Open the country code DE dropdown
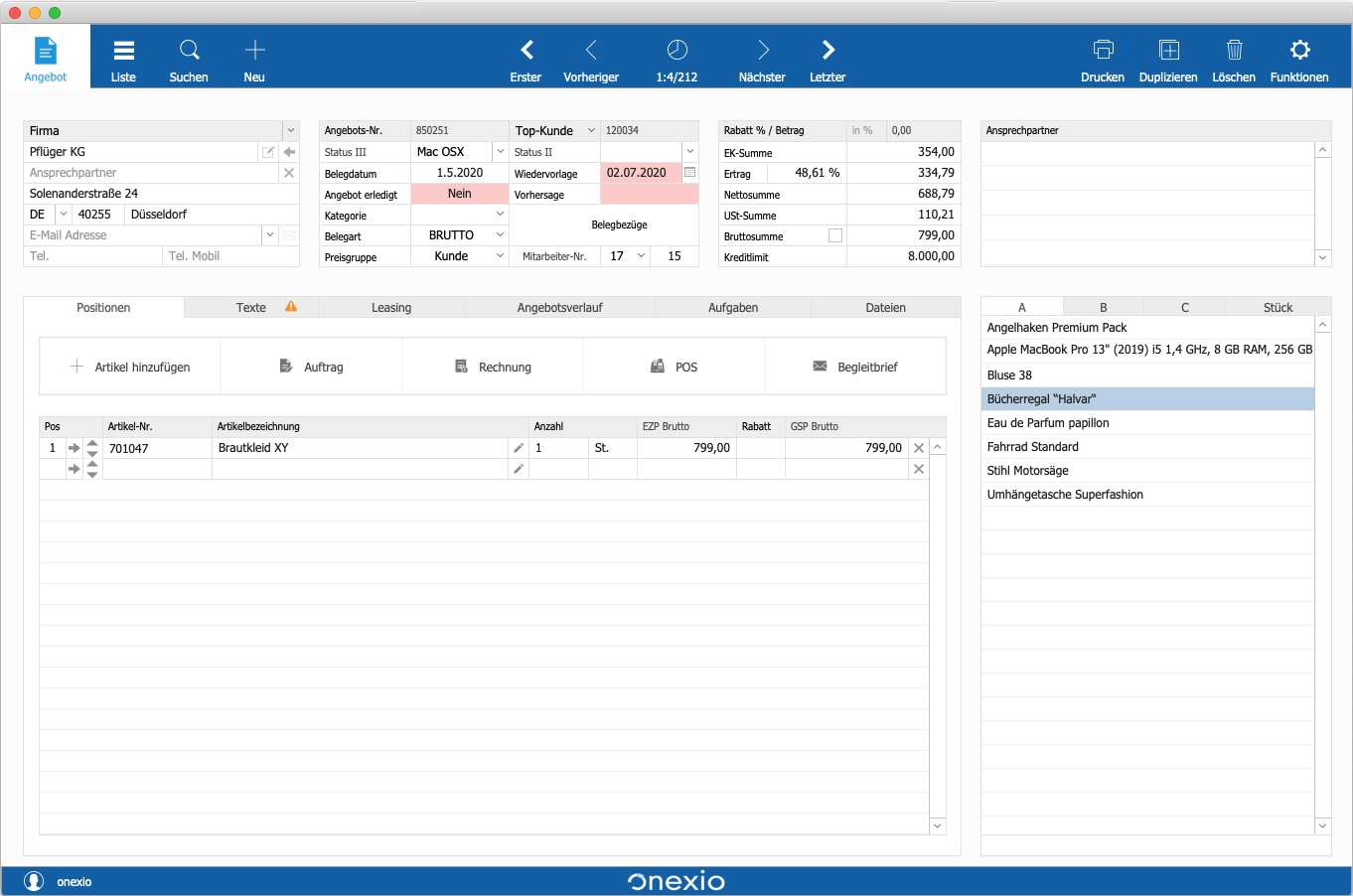 (x=64, y=215)
